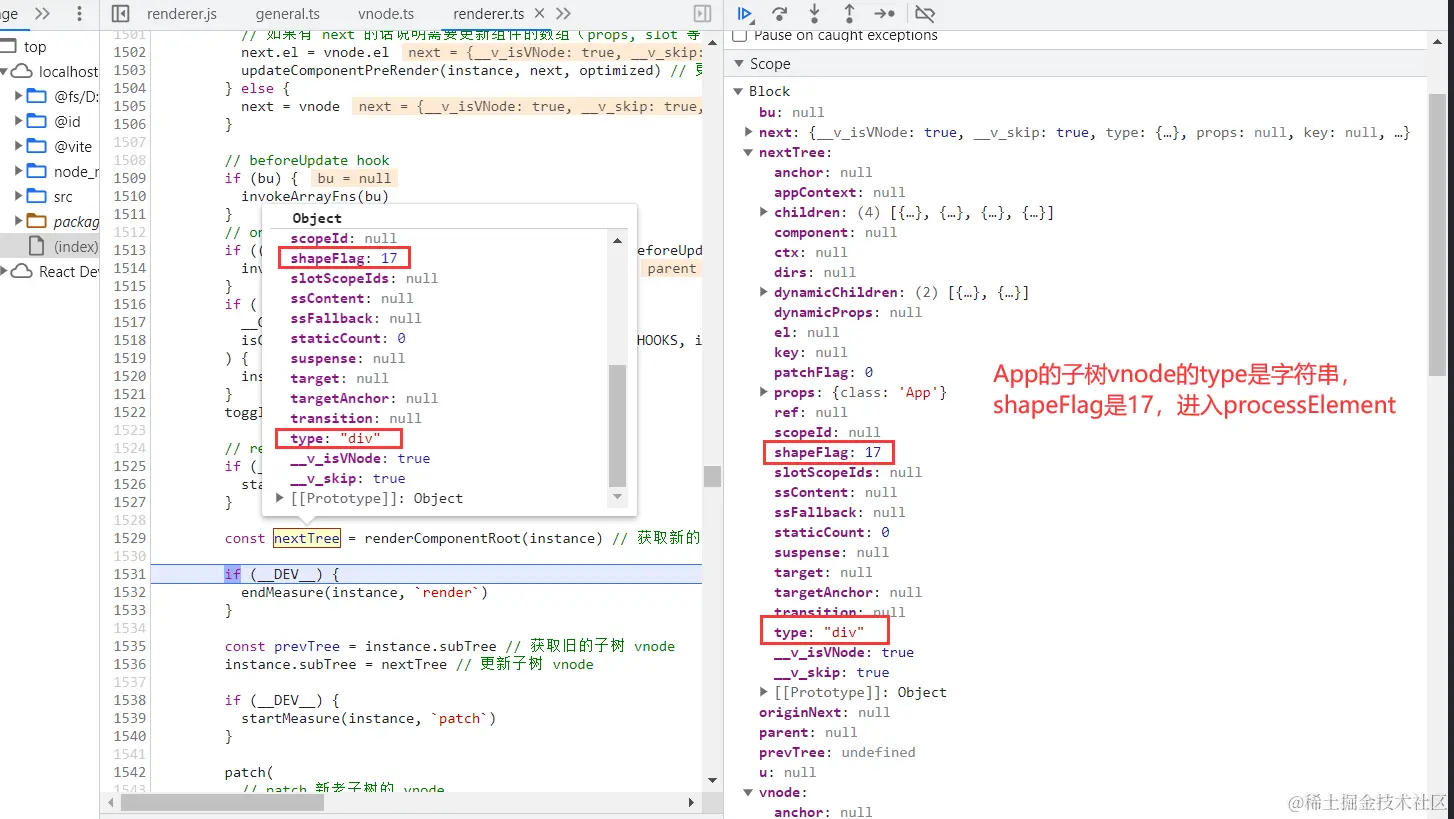Resume script execution in debugger toolbar
Screen dimensions: 1454x819
coord(745,14)
